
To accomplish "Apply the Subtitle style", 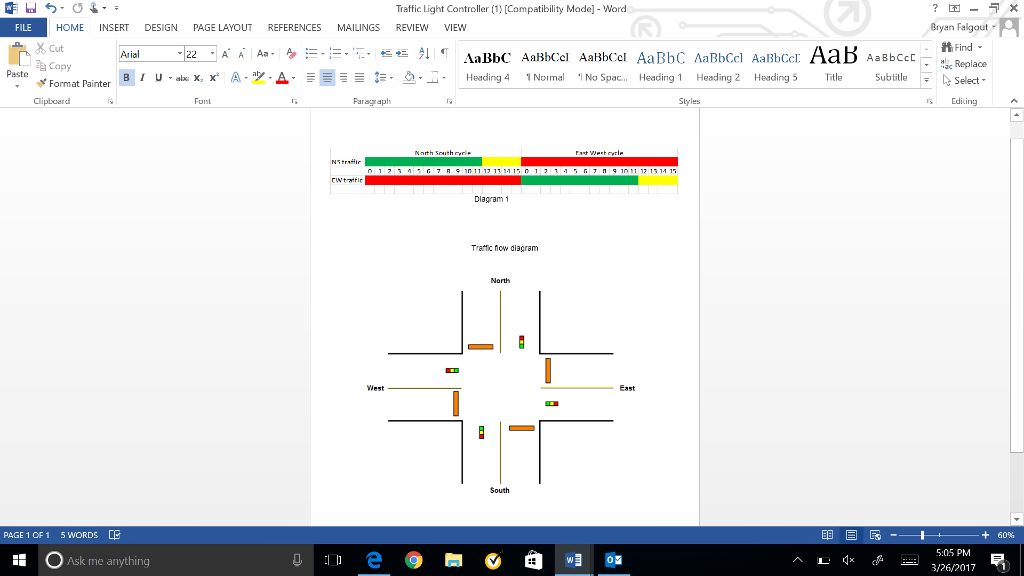I will pyautogui.click(x=891, y=66).
